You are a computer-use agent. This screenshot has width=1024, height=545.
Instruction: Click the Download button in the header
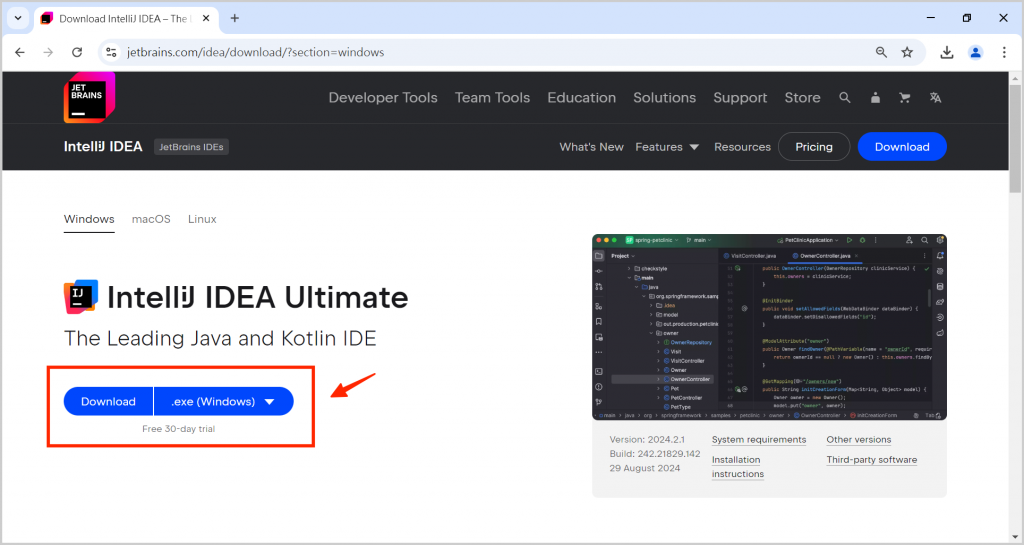click(x=902, y=147)
